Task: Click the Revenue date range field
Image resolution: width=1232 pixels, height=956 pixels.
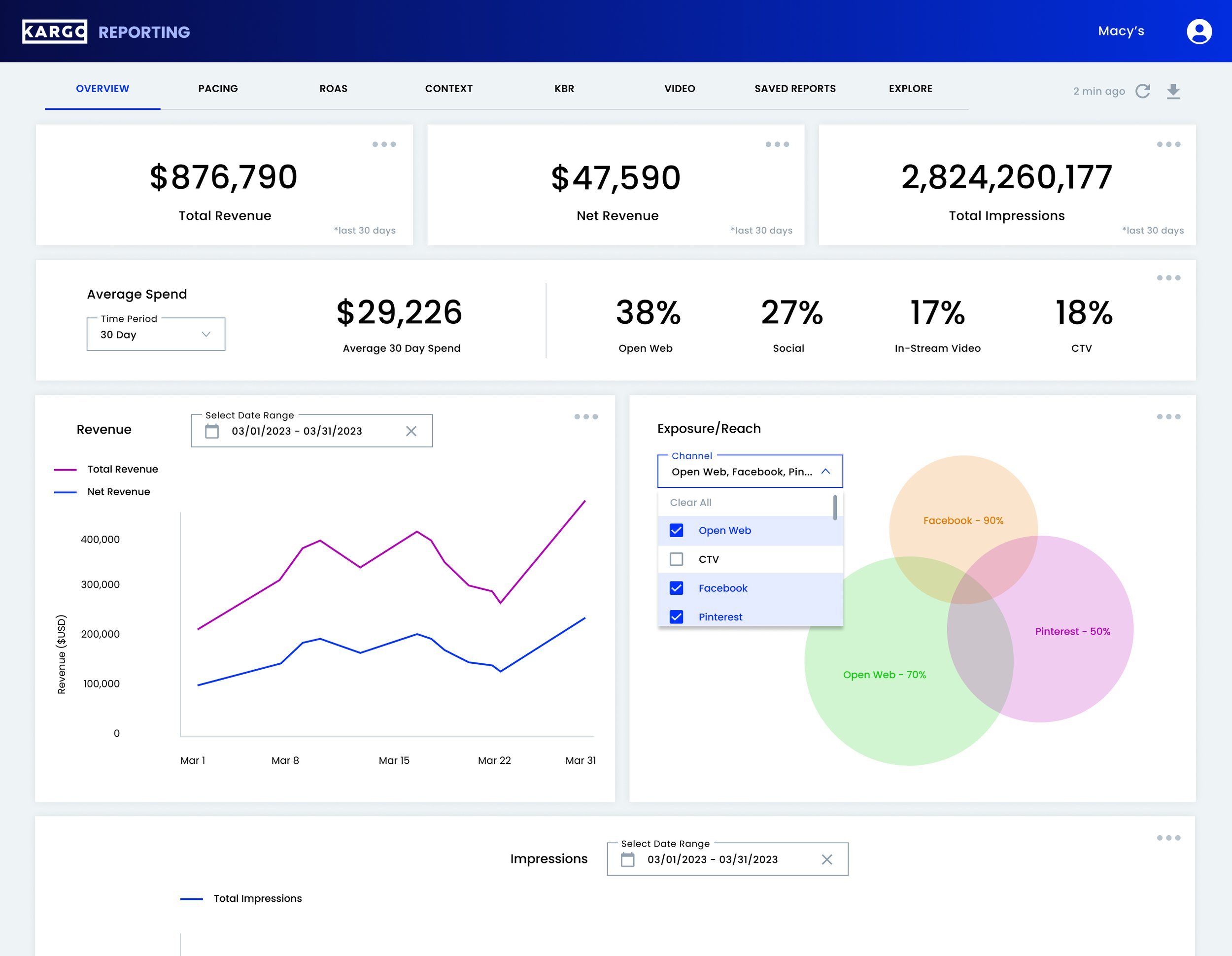Action: 312,431
